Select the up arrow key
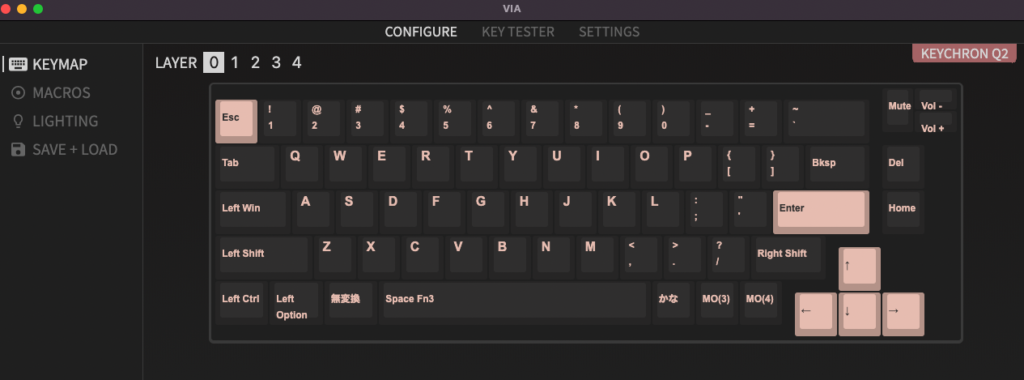 pos(859,269)
